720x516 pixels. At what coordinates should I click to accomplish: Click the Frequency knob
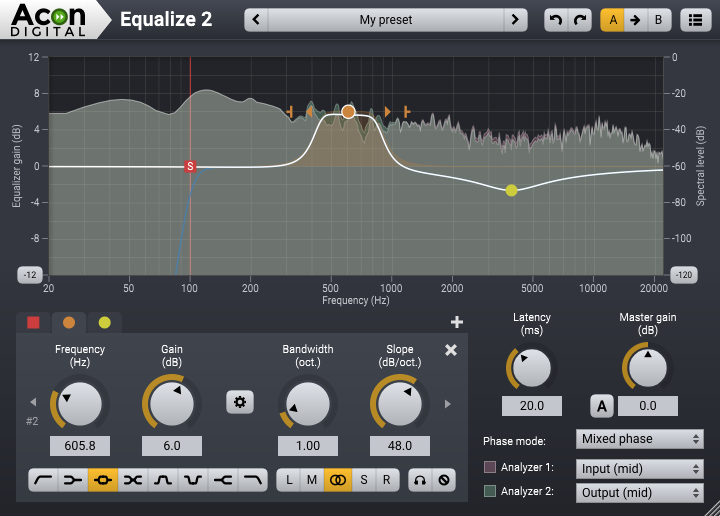(80, 404)
